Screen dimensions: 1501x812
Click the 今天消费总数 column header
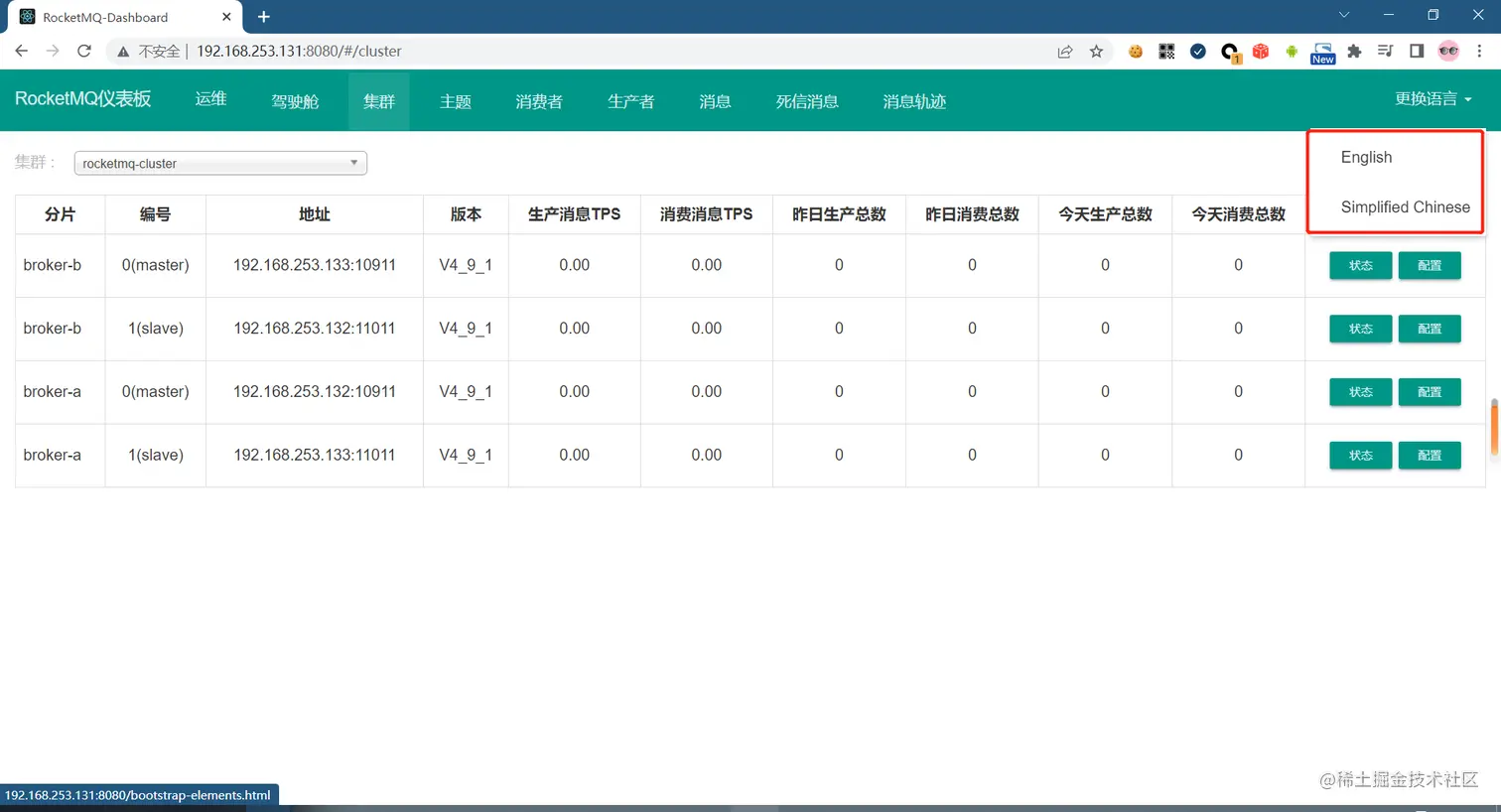[x=1238, y=214]
